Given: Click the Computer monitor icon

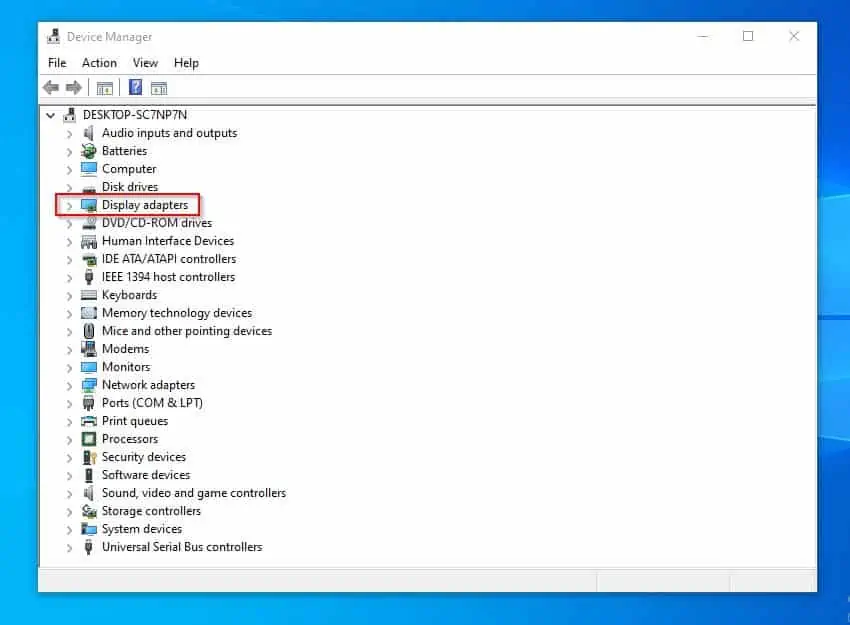Looking at the screenshot, I should coord(89,169).
